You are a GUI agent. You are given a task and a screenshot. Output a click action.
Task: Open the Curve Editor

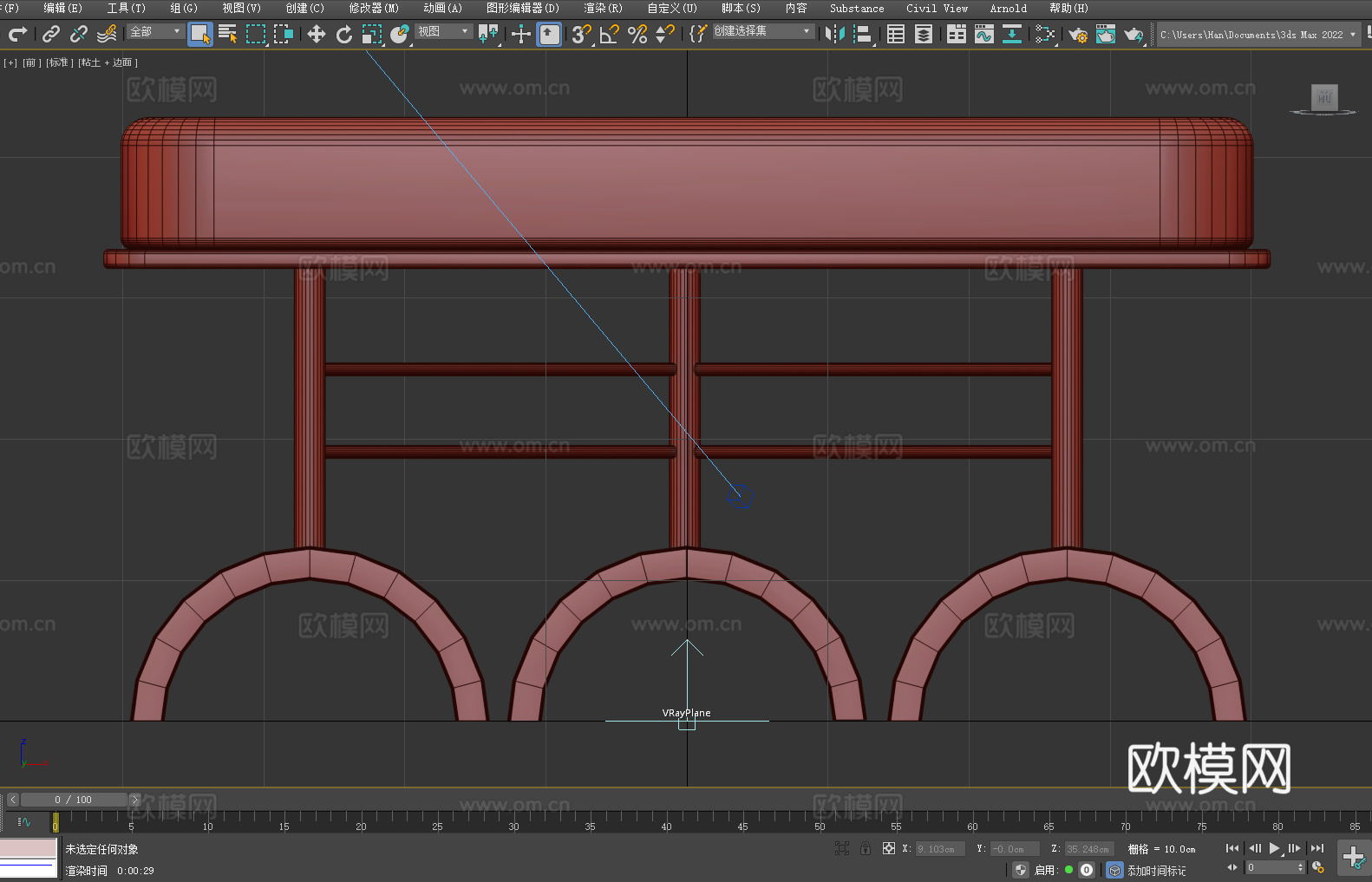(984, 34)
